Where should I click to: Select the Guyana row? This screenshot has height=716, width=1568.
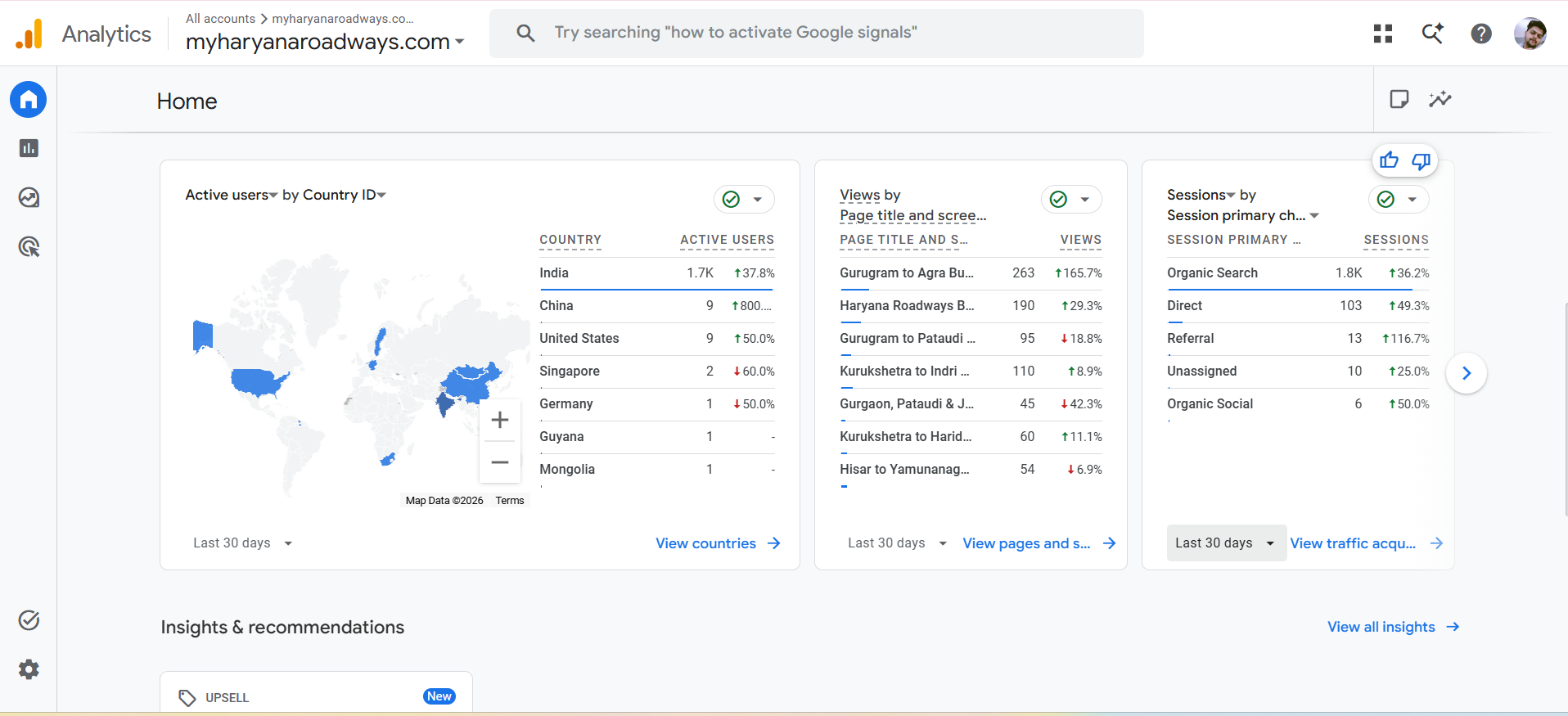pos(656,437)
